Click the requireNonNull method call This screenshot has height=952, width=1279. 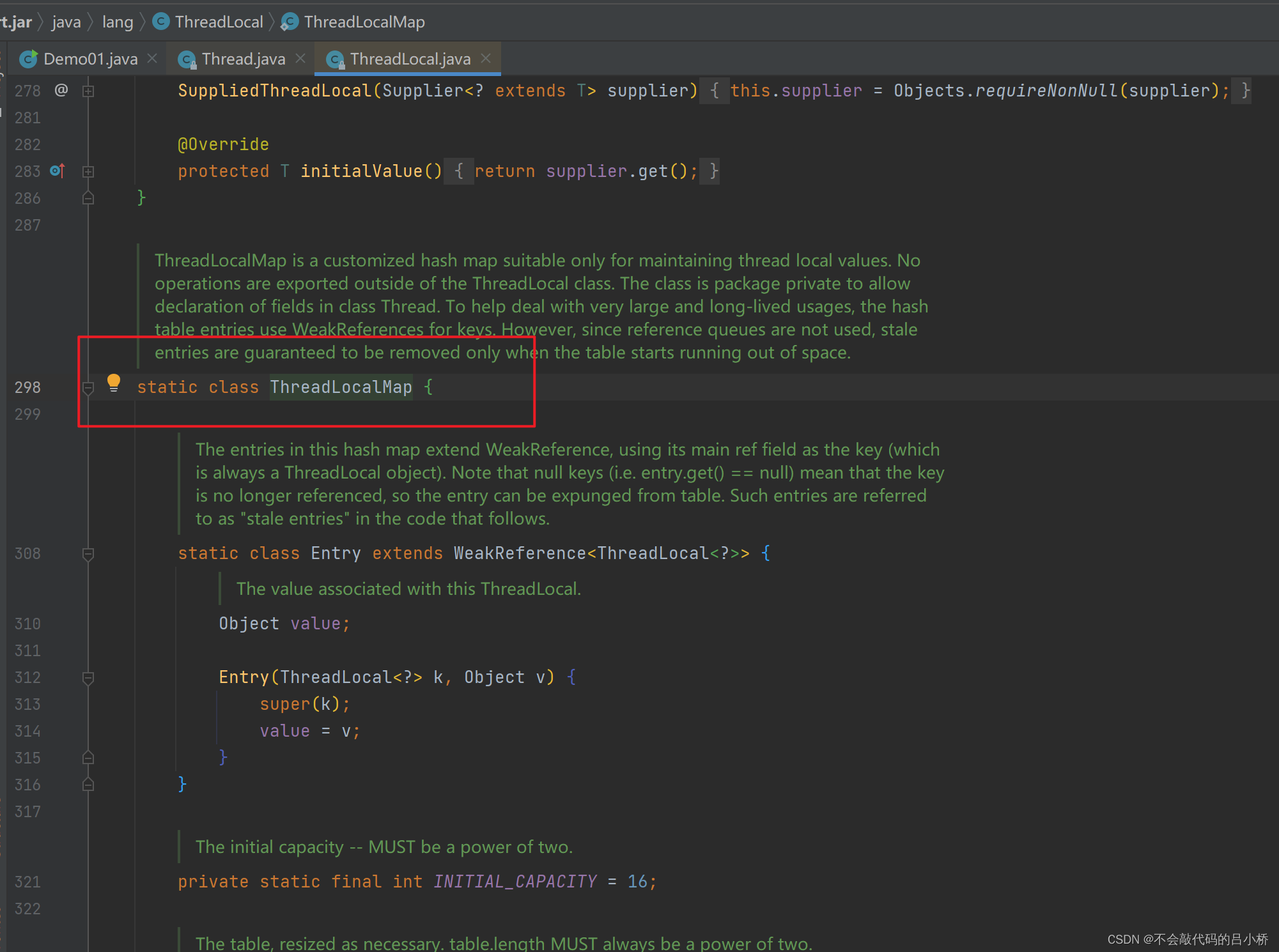pos(1046,91)
